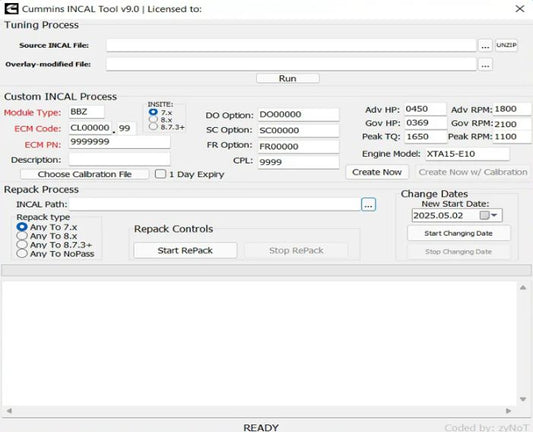Click the Source INCAL File text field
Screen dimensions: 533x432
291,45
